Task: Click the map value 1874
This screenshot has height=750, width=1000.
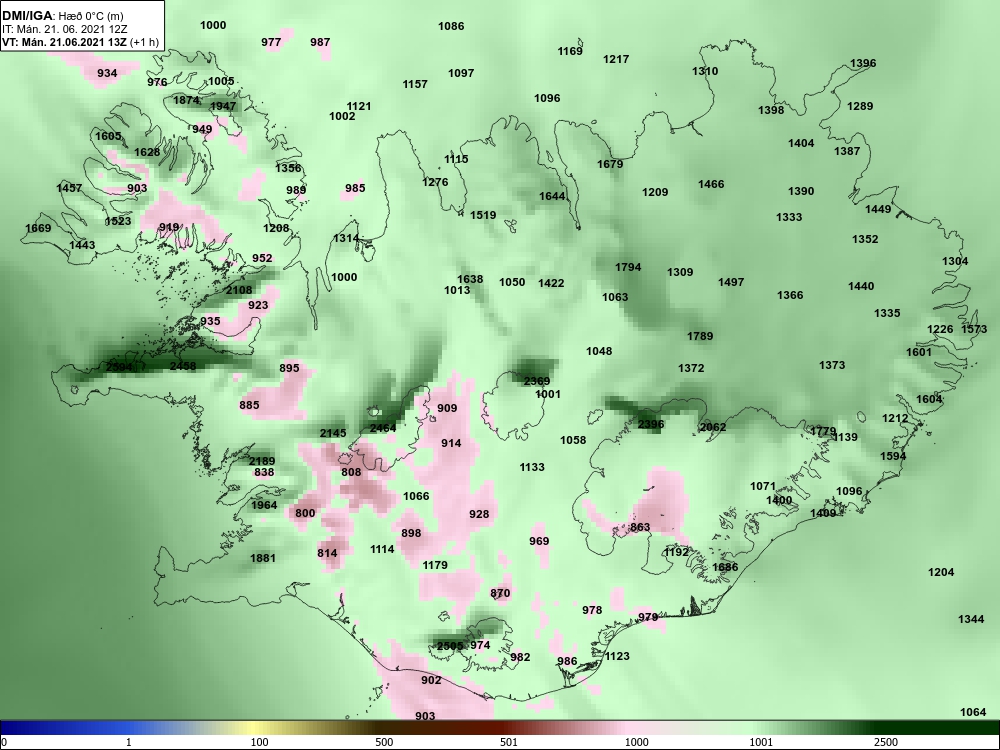Action: [186, 100]
